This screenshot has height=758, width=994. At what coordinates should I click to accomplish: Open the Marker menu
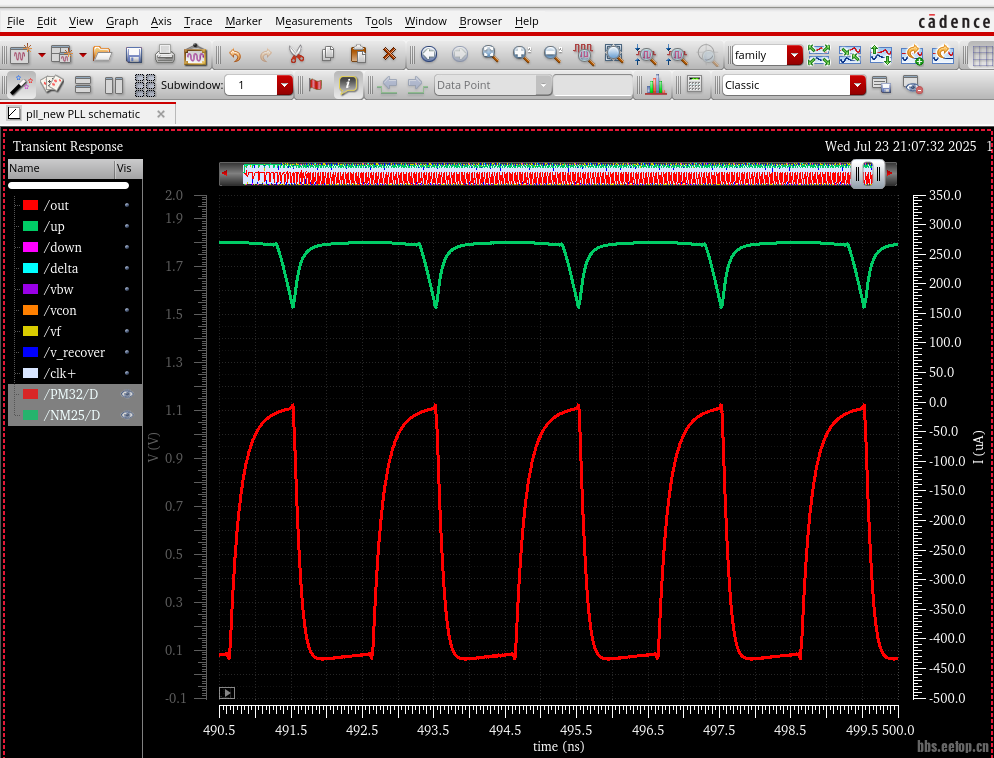[x=243, y=21]
